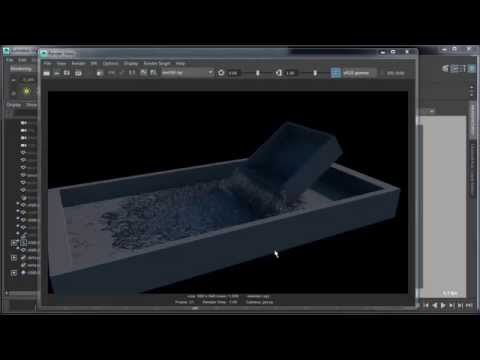Step forward one frame

(451, 305)
